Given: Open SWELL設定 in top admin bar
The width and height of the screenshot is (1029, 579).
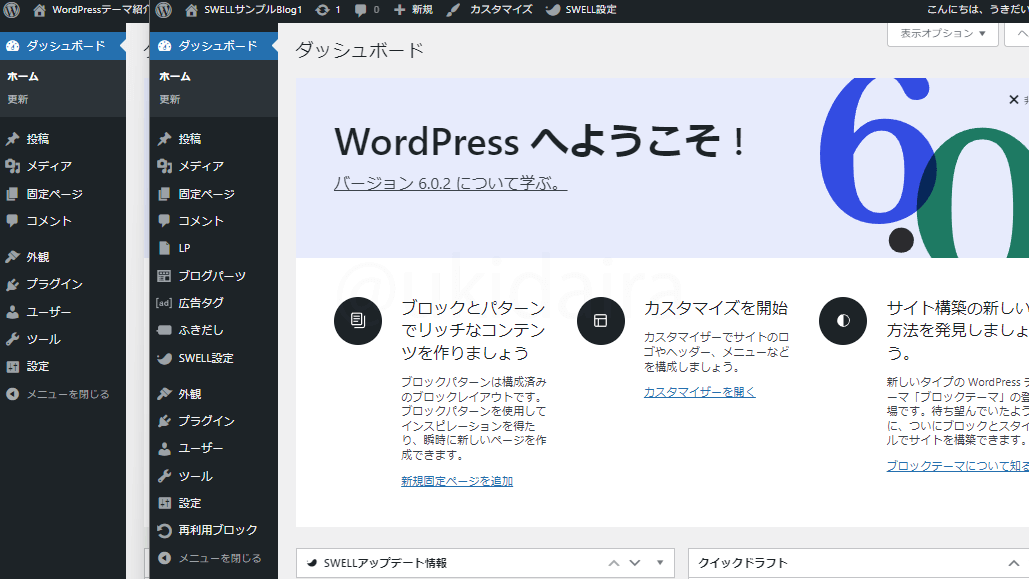Looking at the screenshot, I should [x=581, y=10].
